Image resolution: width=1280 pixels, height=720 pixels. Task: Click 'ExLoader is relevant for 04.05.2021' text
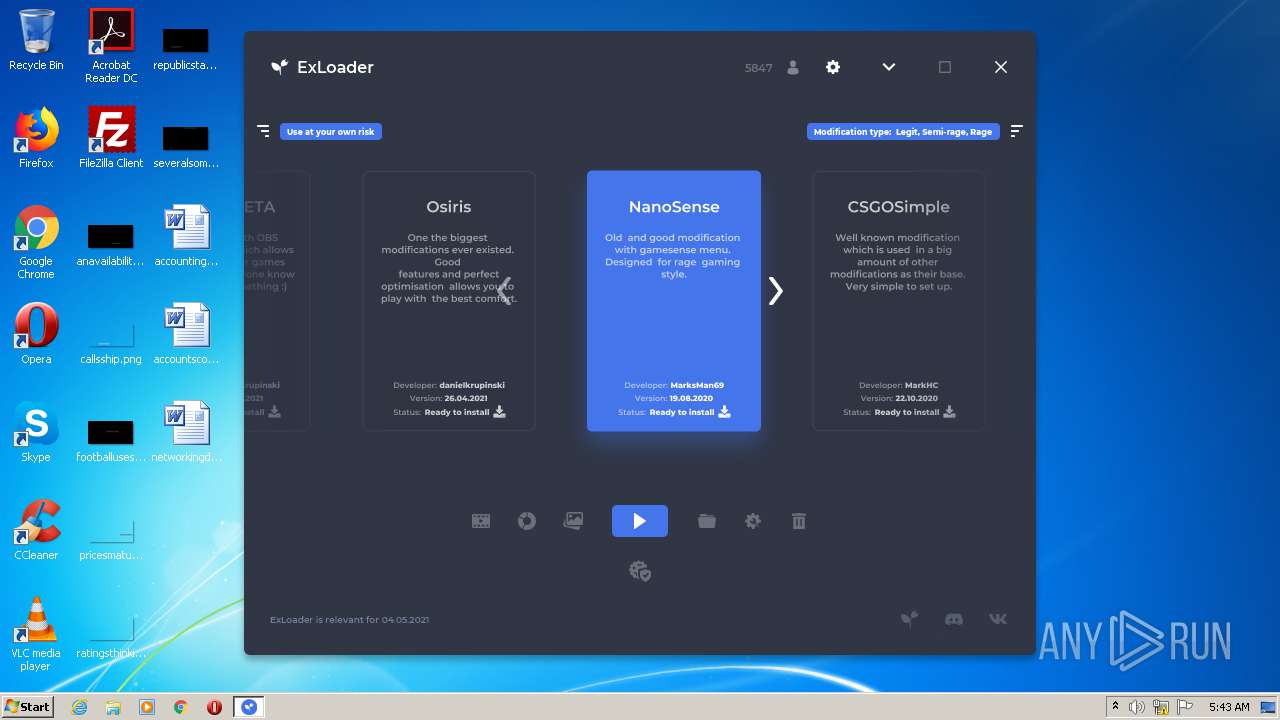[349, 620]
